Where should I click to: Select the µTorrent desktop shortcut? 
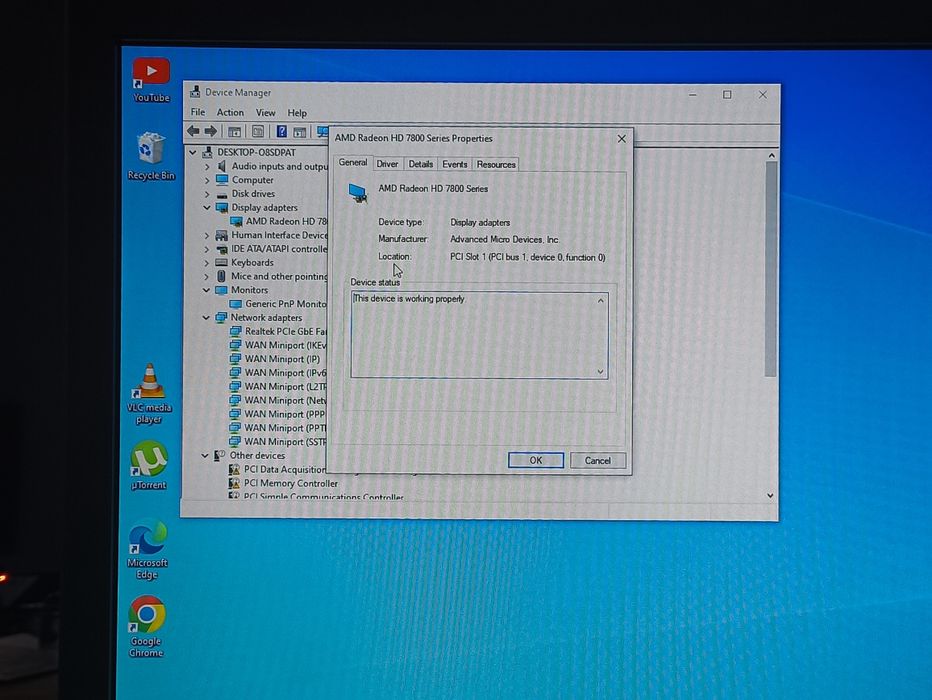coord(149,465)
